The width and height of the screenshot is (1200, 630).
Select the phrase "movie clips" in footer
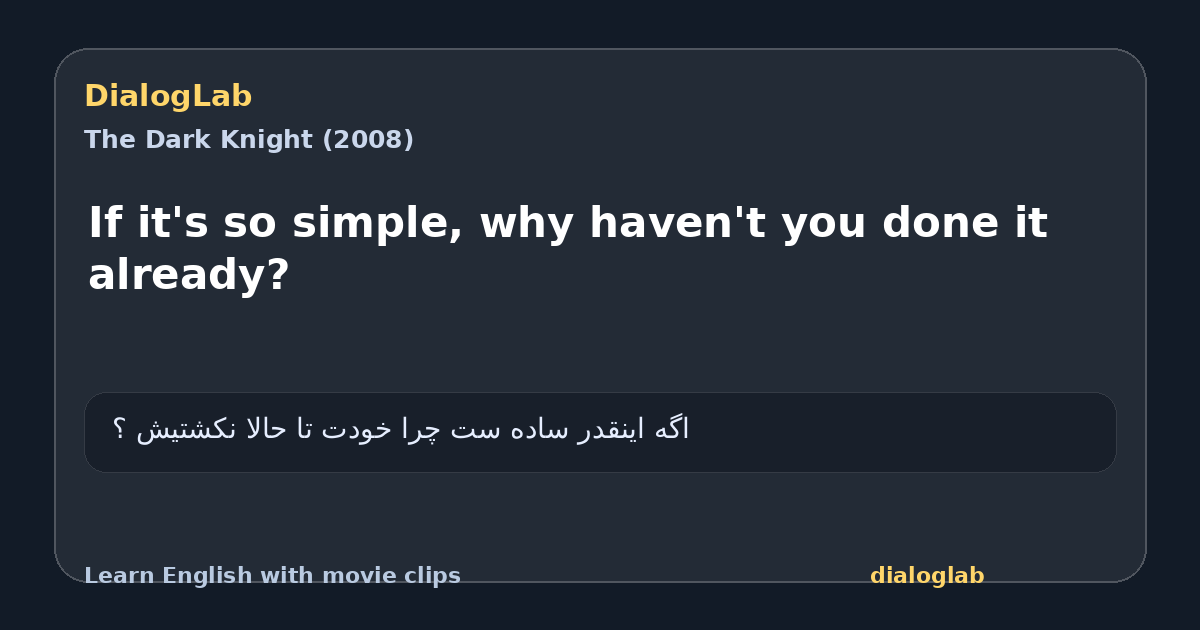[x=394, y=576]
